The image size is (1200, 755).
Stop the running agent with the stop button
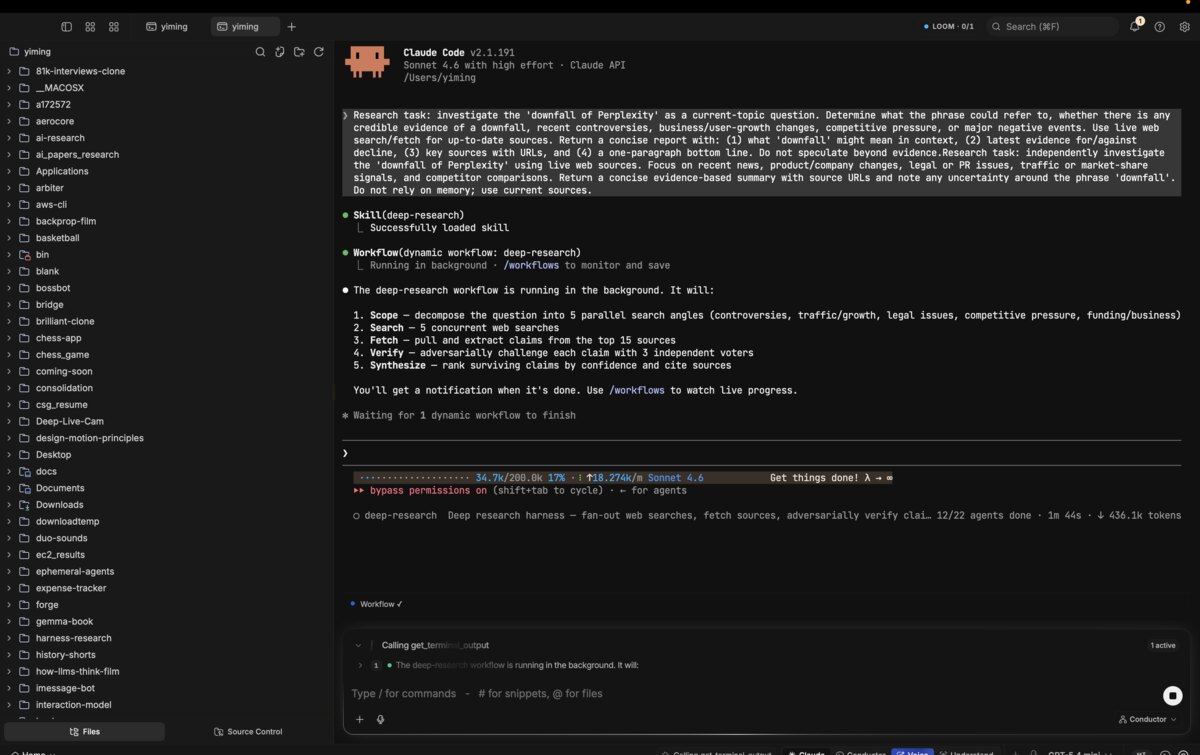(1173, 695)
